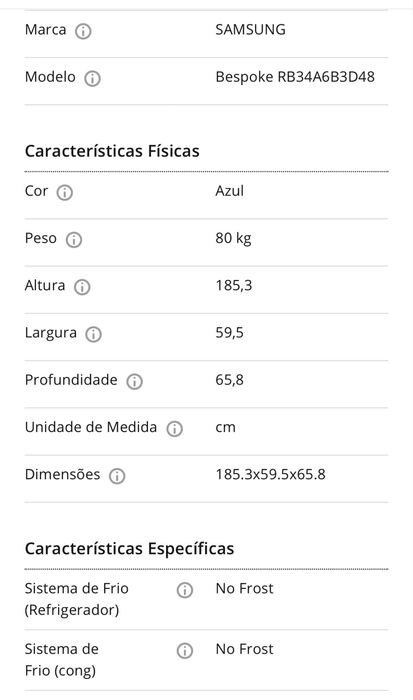The height and width of the screenshot is (700, 413).
Task: Click the Características Físicas heading
Action: [x=112, y=151]
